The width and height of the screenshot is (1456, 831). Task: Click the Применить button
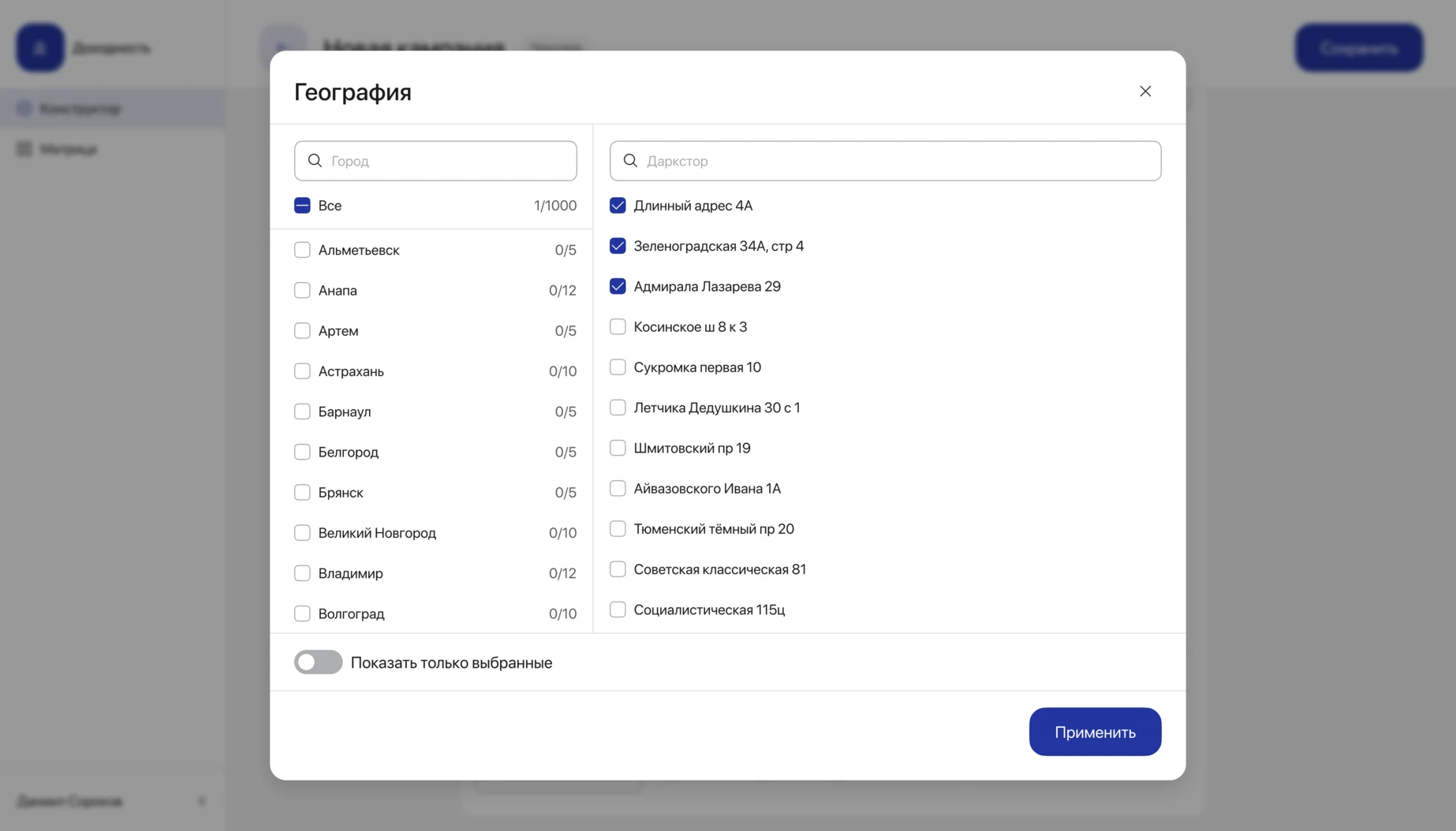1095,732
